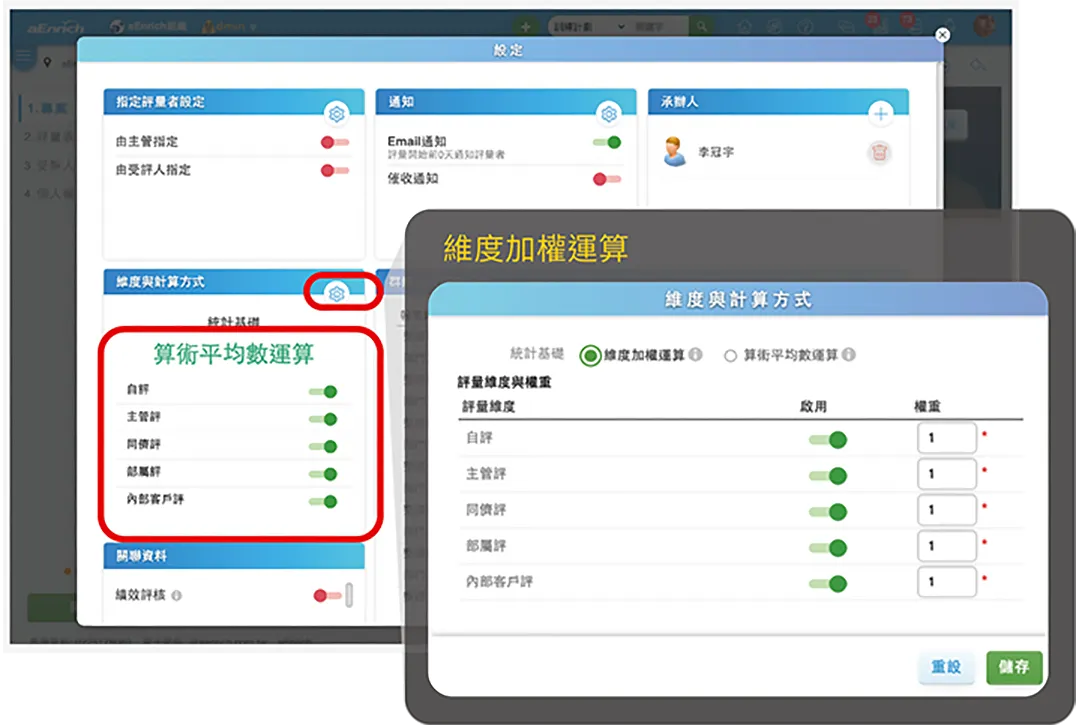Open gear settings for 通知 panel

pos(609,114)
